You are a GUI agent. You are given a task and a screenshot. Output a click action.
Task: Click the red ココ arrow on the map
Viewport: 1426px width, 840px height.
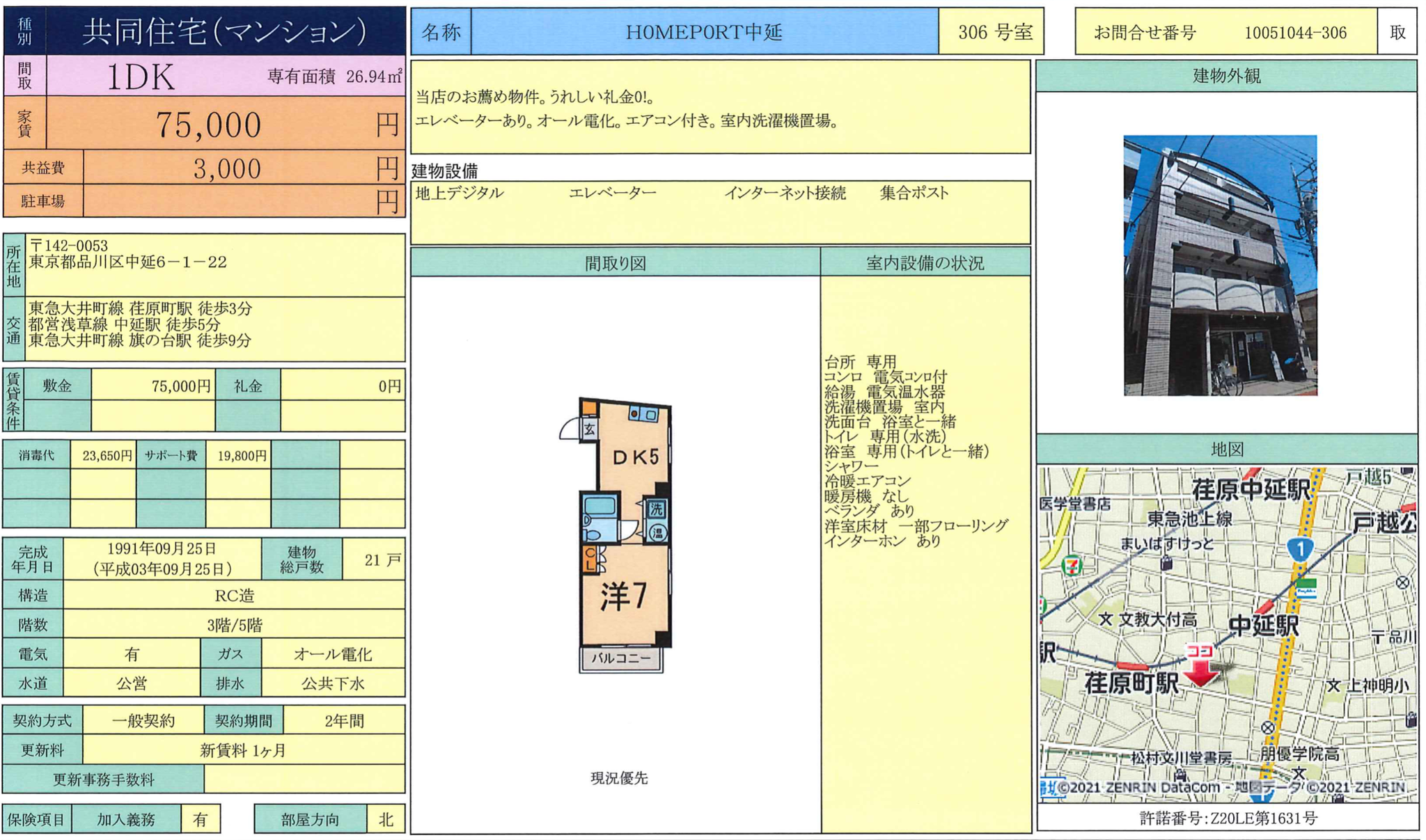pyautogui.click(x=1202, y=665)
